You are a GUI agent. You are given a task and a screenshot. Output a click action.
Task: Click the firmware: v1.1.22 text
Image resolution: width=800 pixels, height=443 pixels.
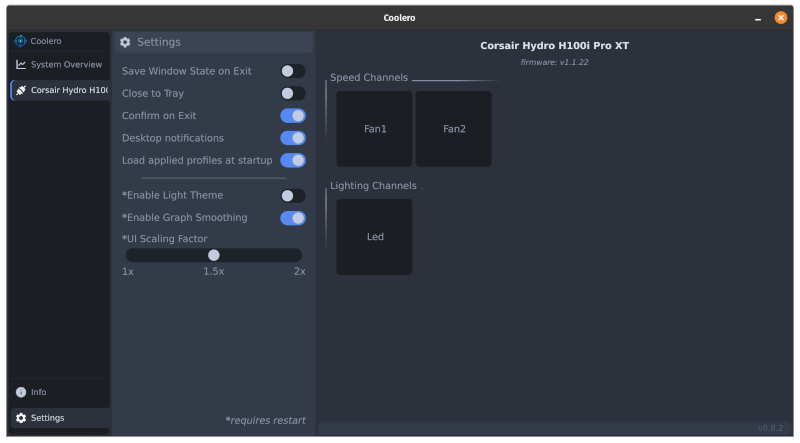tap(555, 62)
